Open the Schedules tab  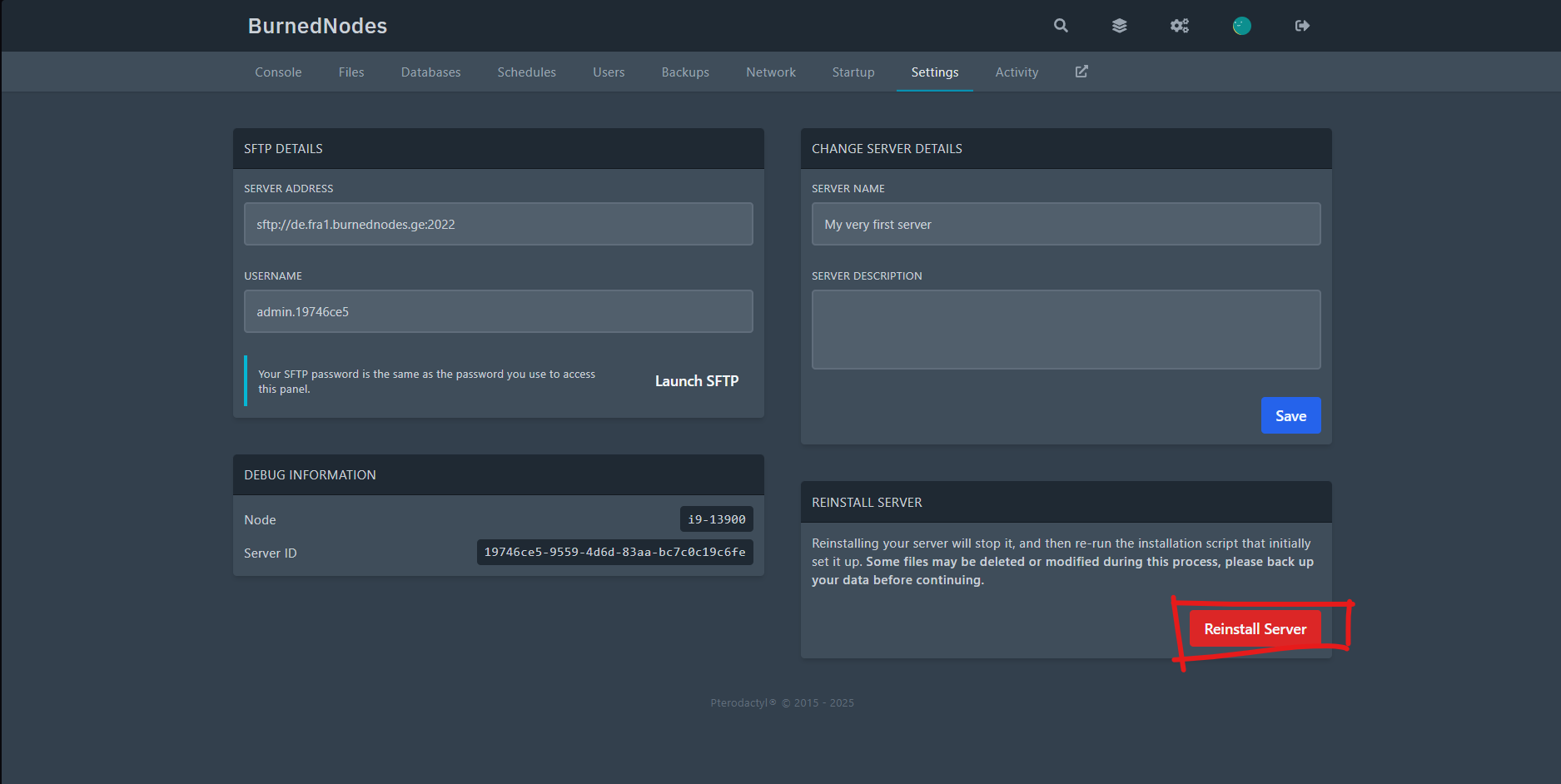[526, 72]
